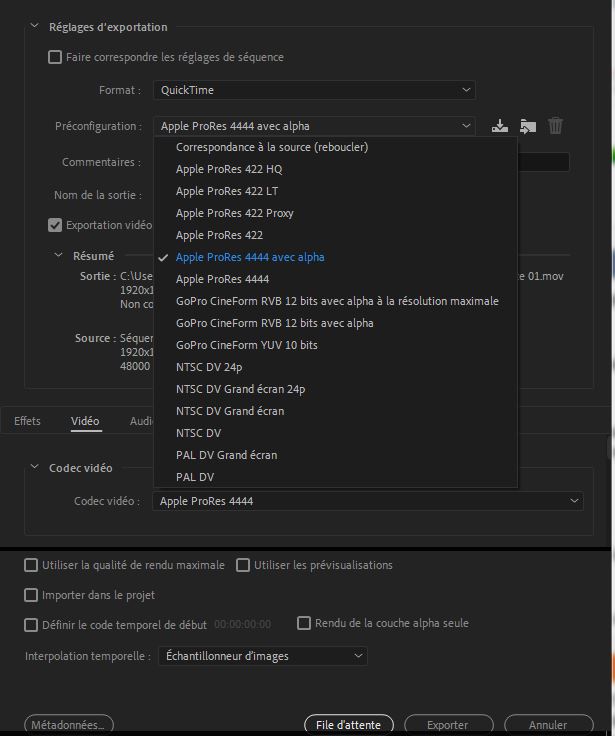Enable Faire correspondre les réglages de séquence
Screen dimensions: 615x736
(55, 57)
